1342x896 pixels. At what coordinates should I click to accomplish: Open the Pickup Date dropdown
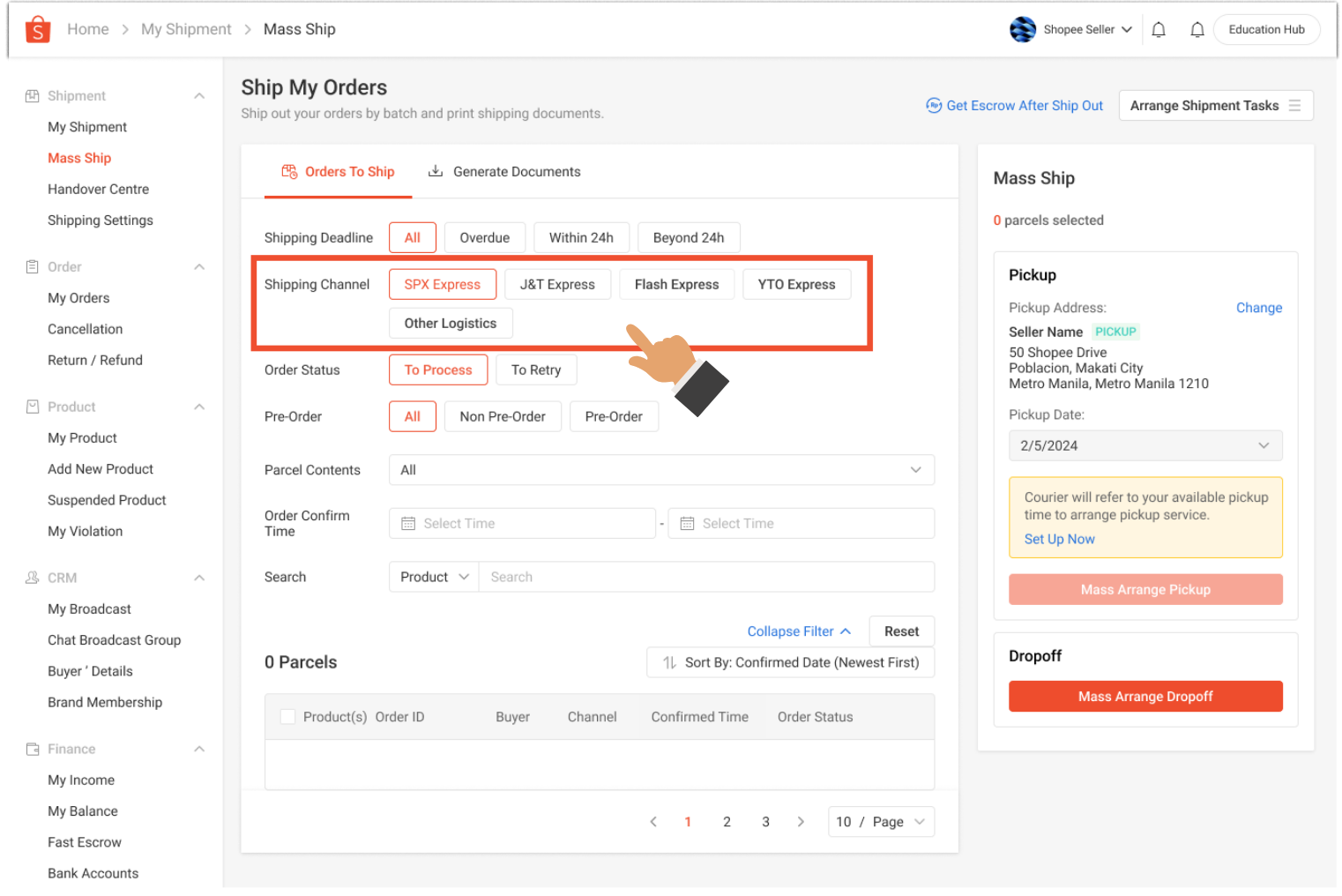(x=1144, y=446)
